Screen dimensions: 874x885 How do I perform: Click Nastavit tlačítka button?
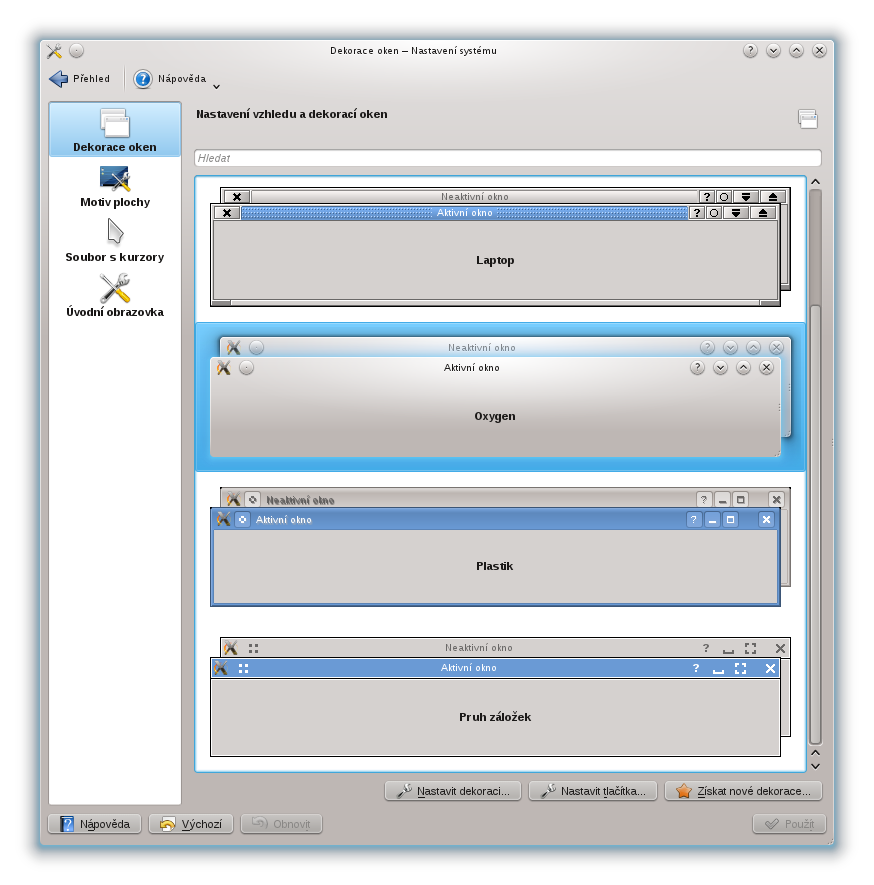click(593, 791)
